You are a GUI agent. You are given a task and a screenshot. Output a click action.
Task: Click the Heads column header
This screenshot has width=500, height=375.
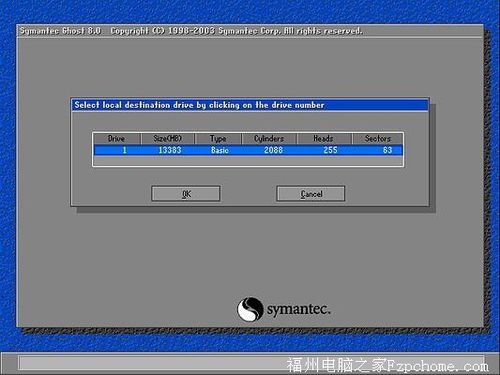click(x=324, y=138)
